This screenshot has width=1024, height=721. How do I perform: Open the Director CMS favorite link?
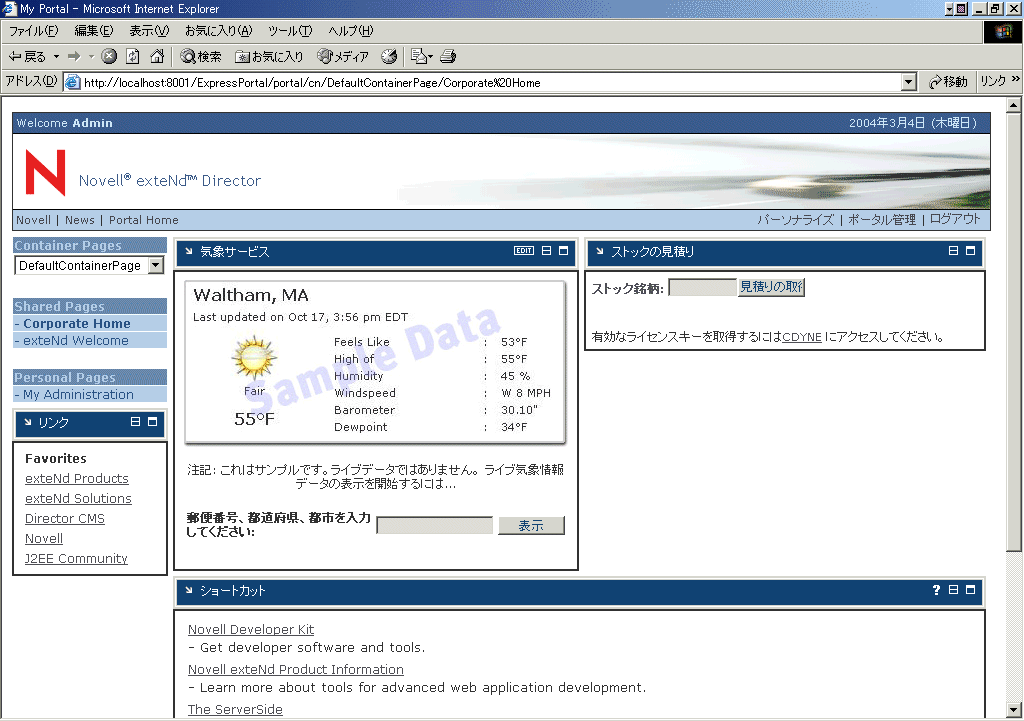click(x=65, y=519)
